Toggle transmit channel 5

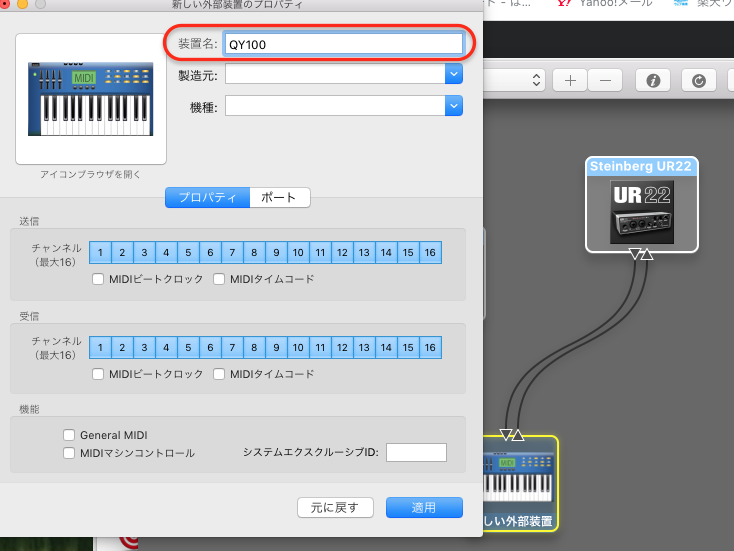pyautogui.click(x=188, y=253)
